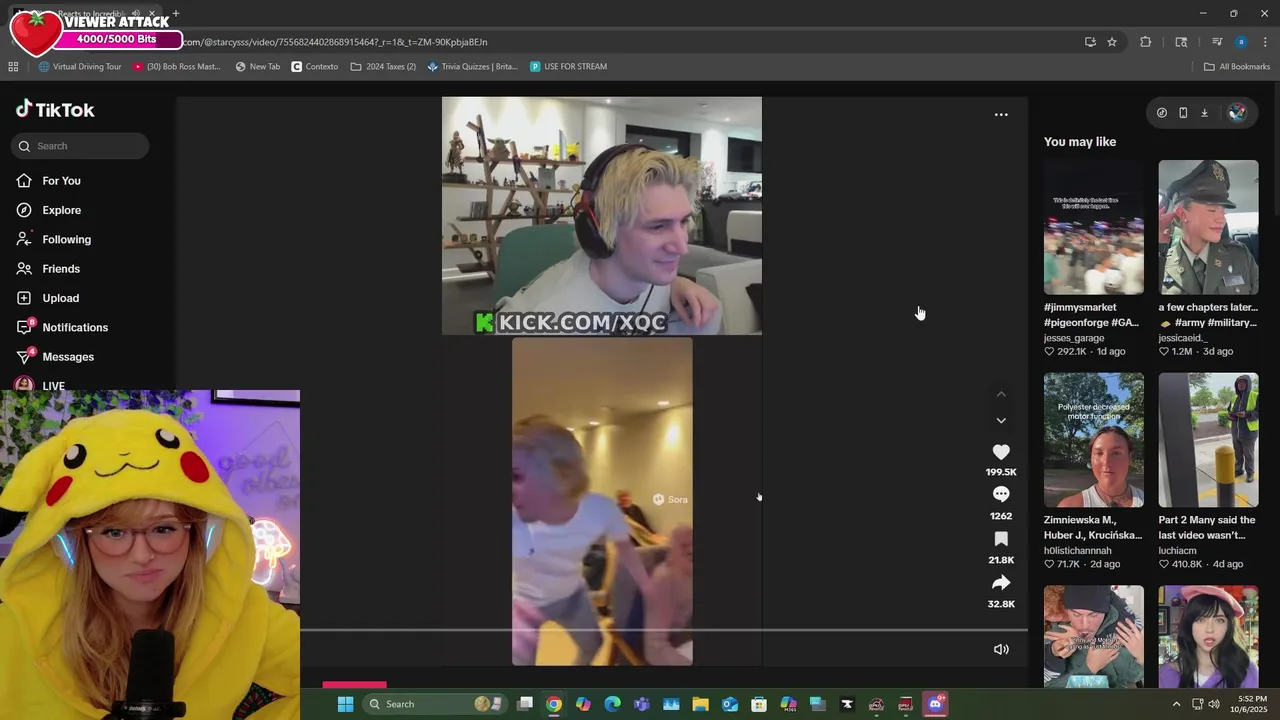This screenshot has height=720, width=1280.
Task: Open Discord from taskbar
Action: [x=935, y=704]
